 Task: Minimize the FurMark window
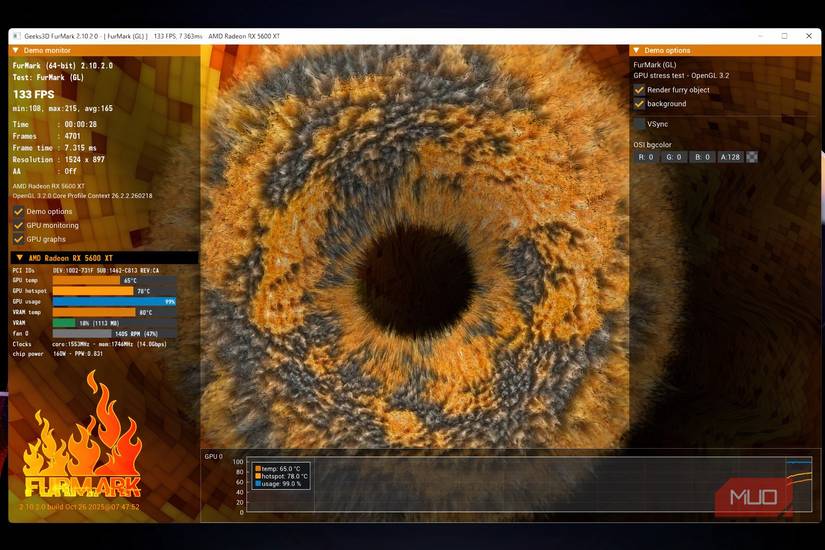pos(760,36)
